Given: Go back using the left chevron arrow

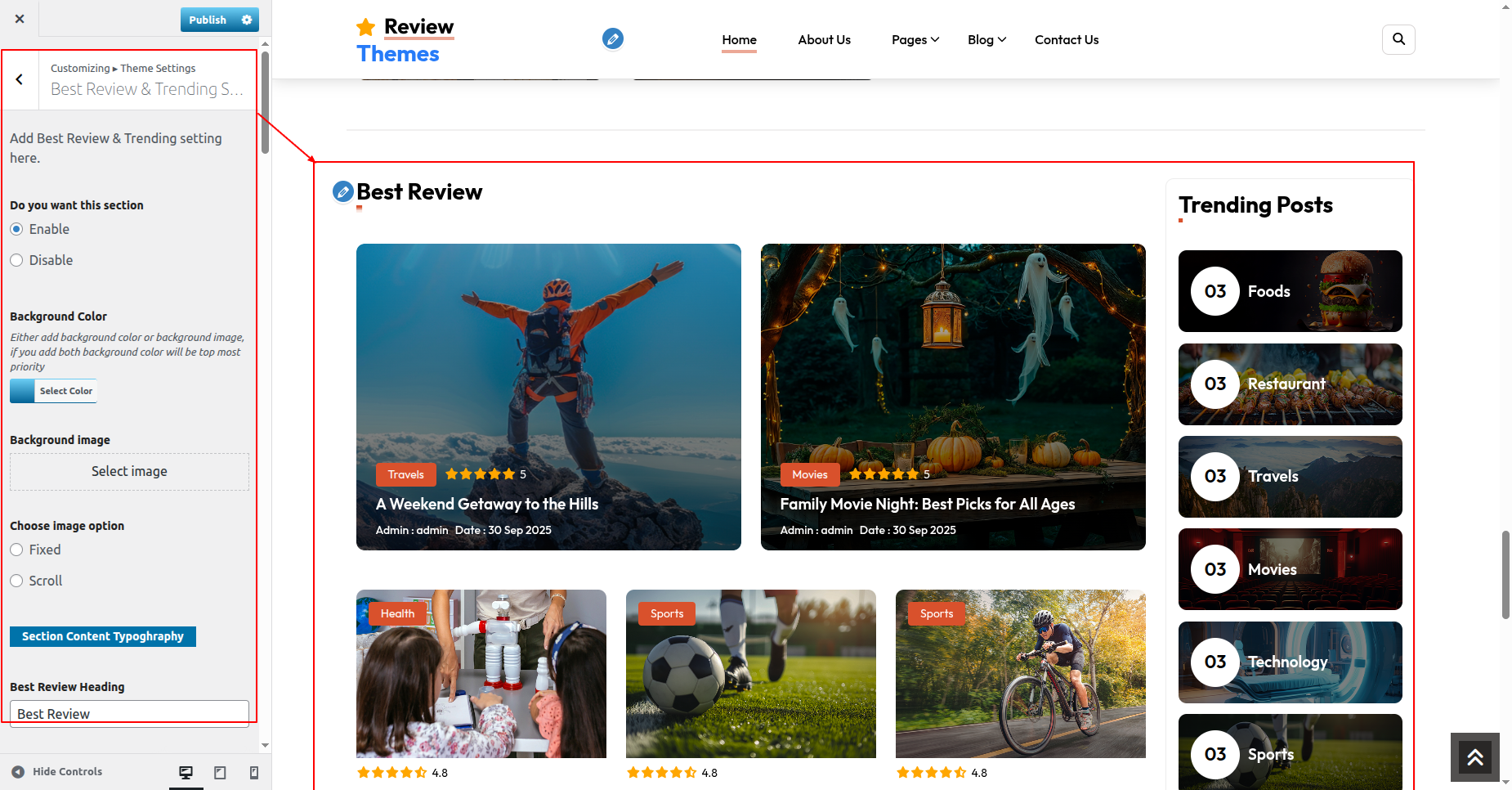Looking at the screenshot, I should click(x=20, y=79).
